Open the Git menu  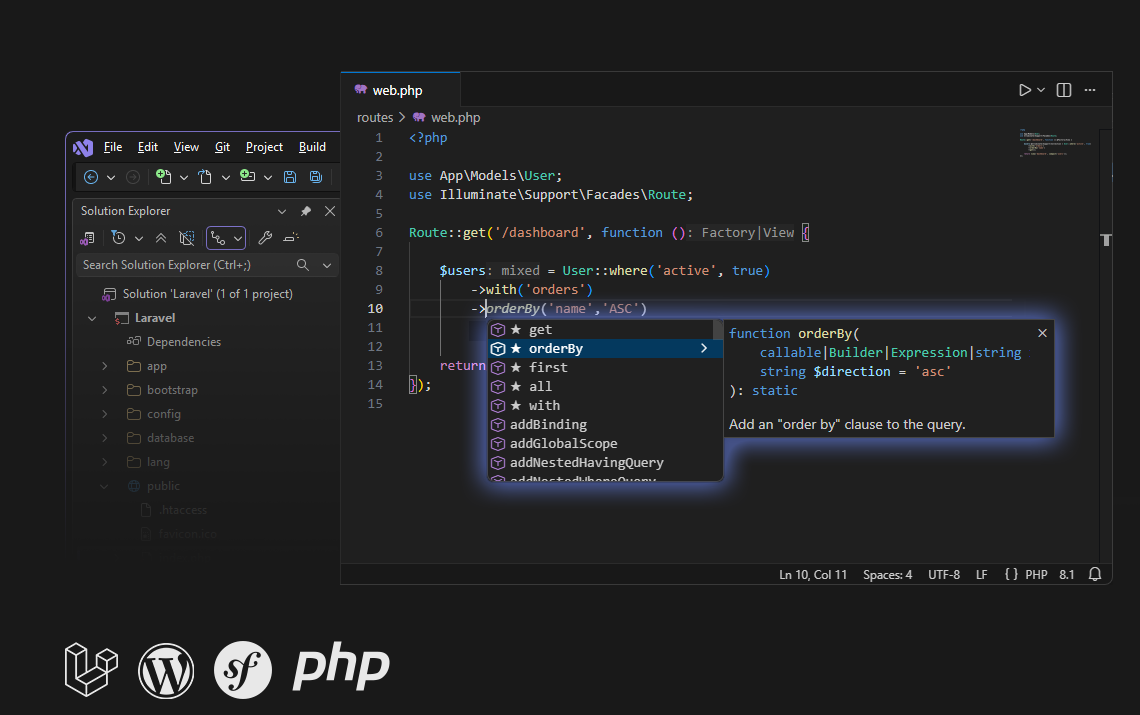coord(222,146)
